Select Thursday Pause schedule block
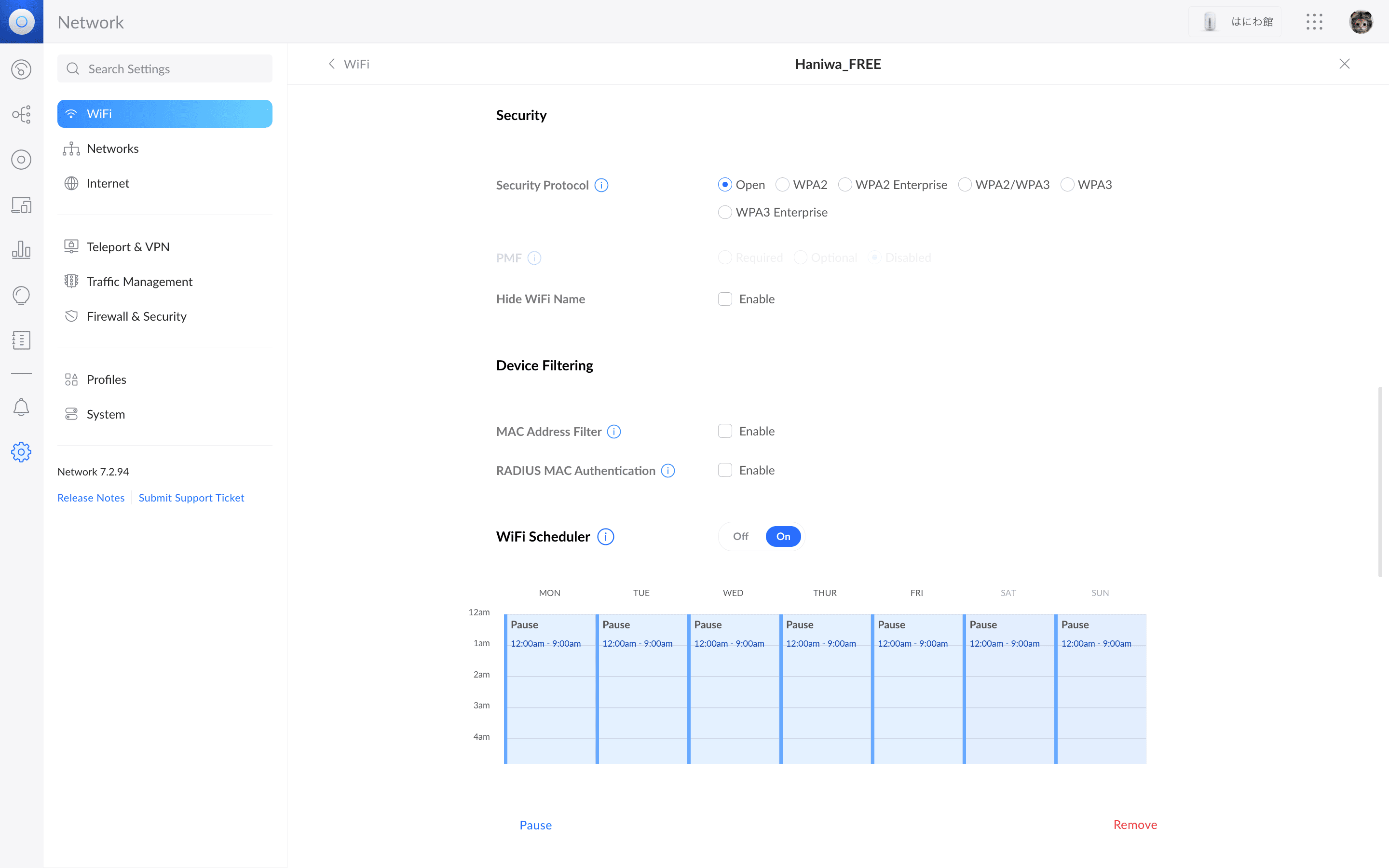1389x868 pixels. coord(825,689)
